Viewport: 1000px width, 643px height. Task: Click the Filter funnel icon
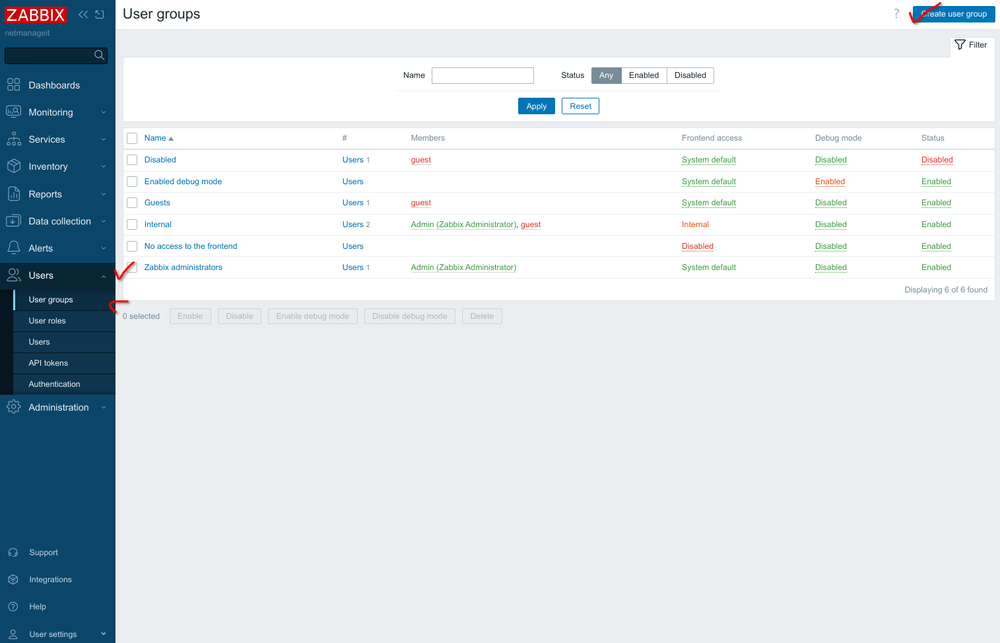click(x=960, y=45)
